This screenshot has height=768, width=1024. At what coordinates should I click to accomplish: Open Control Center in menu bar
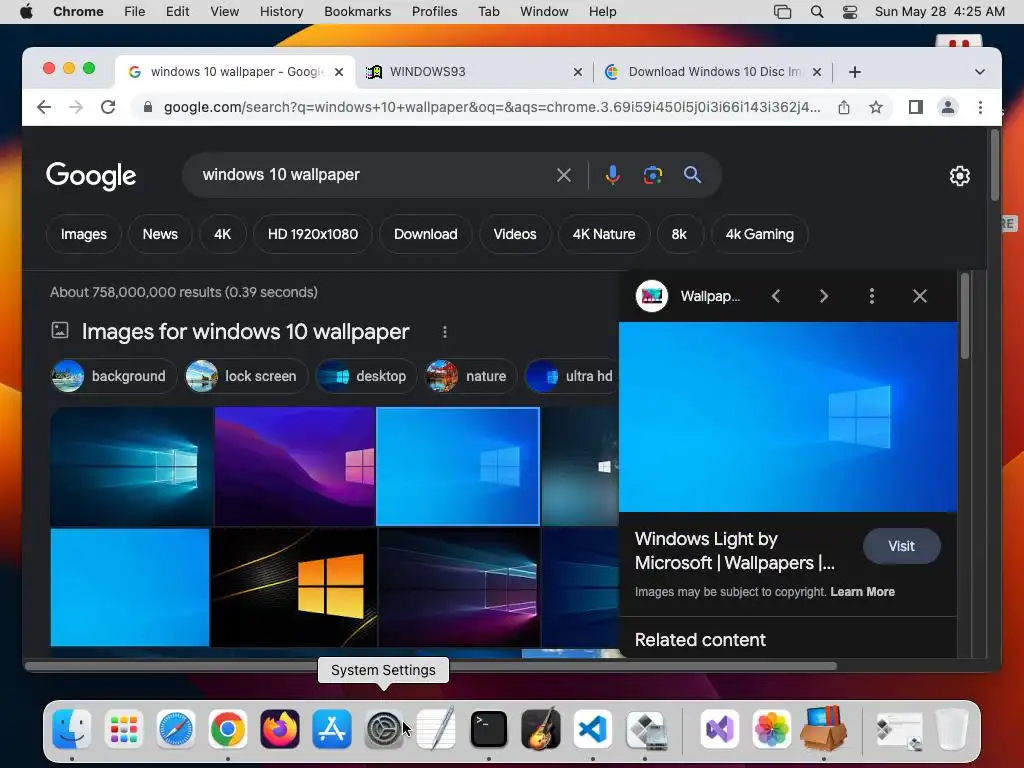[x=850, y=12]
